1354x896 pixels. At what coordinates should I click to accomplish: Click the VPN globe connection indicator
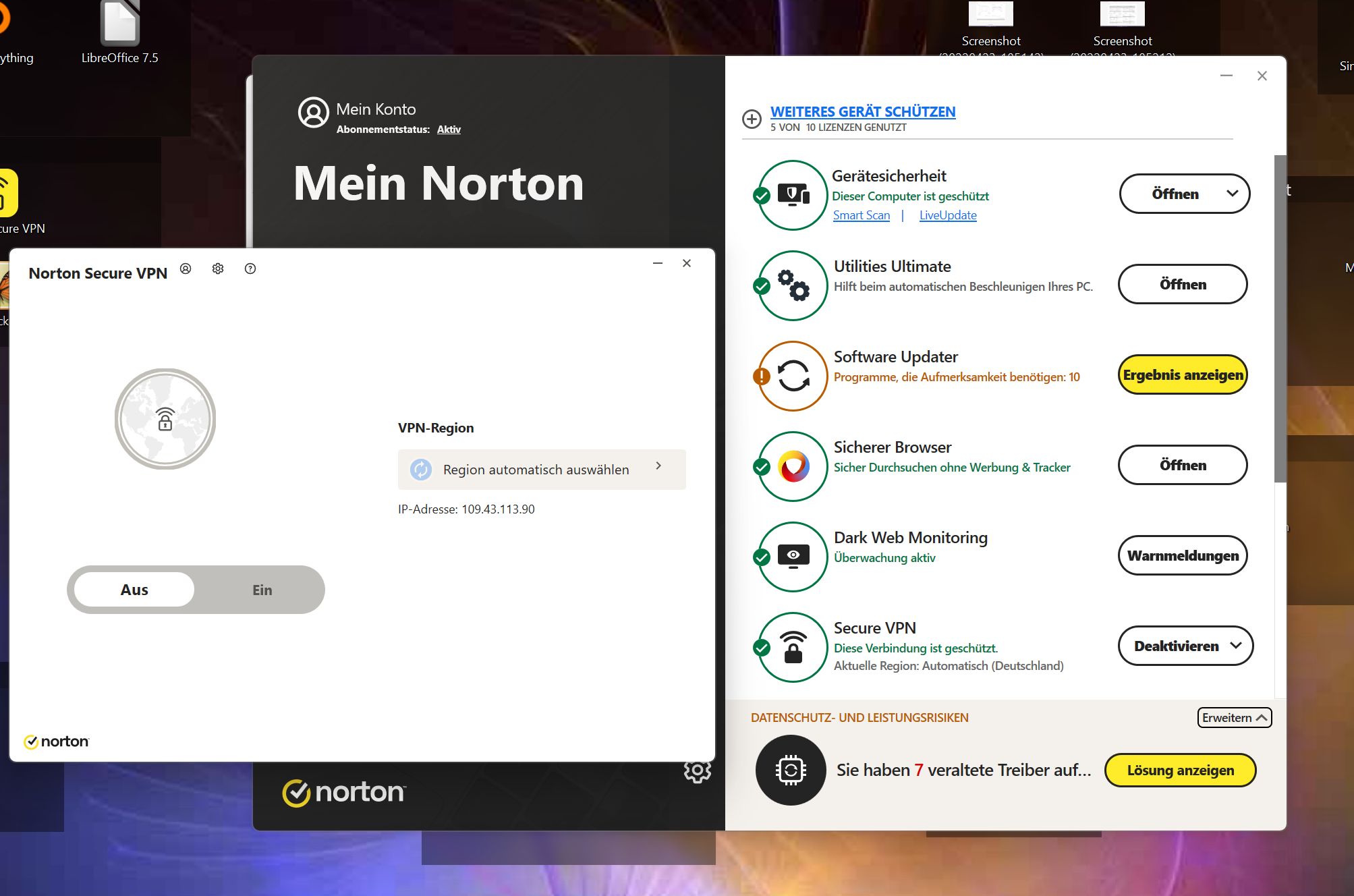click(x=165, y=419)
